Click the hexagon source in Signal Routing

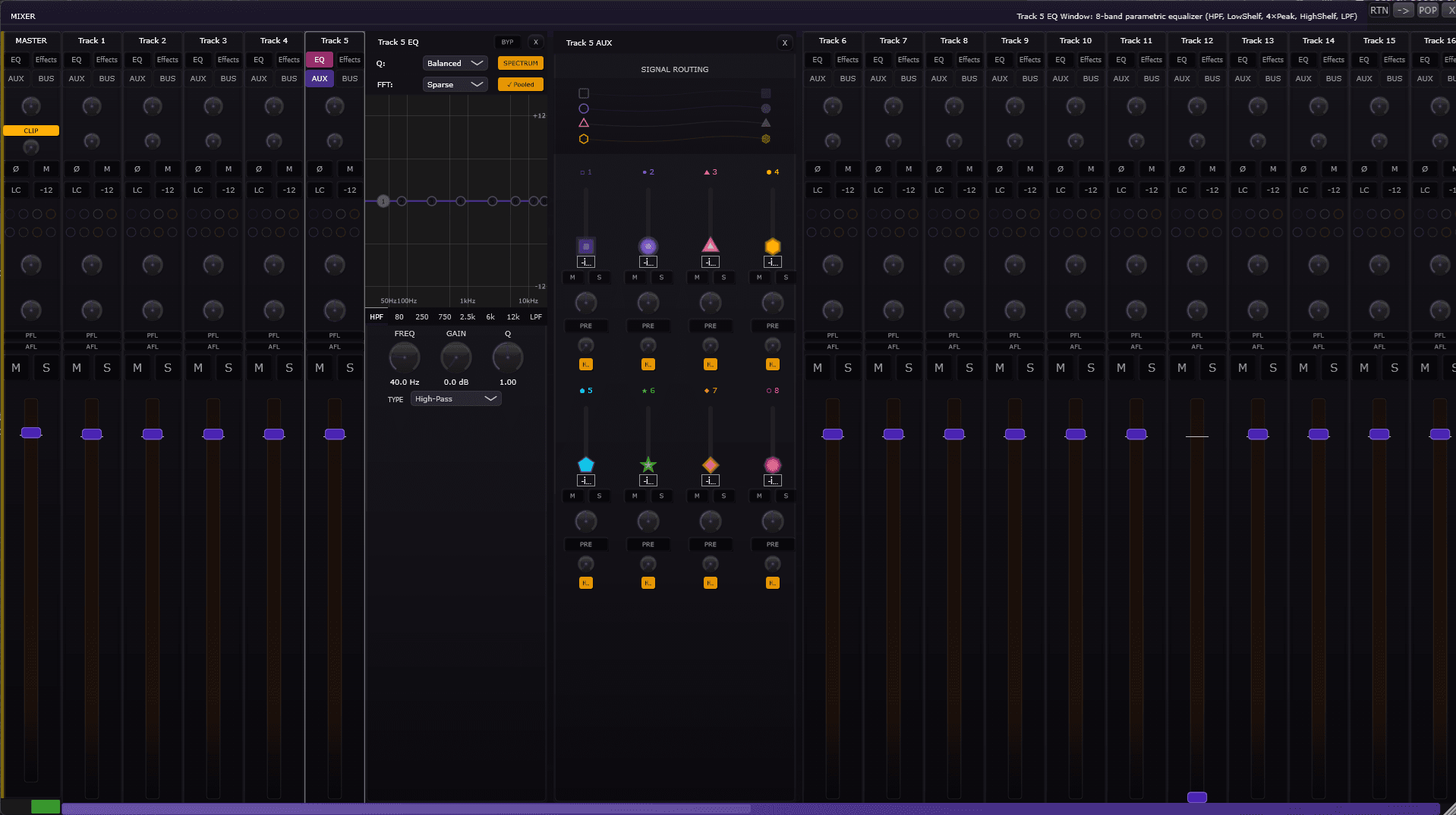tap(584, 139)
